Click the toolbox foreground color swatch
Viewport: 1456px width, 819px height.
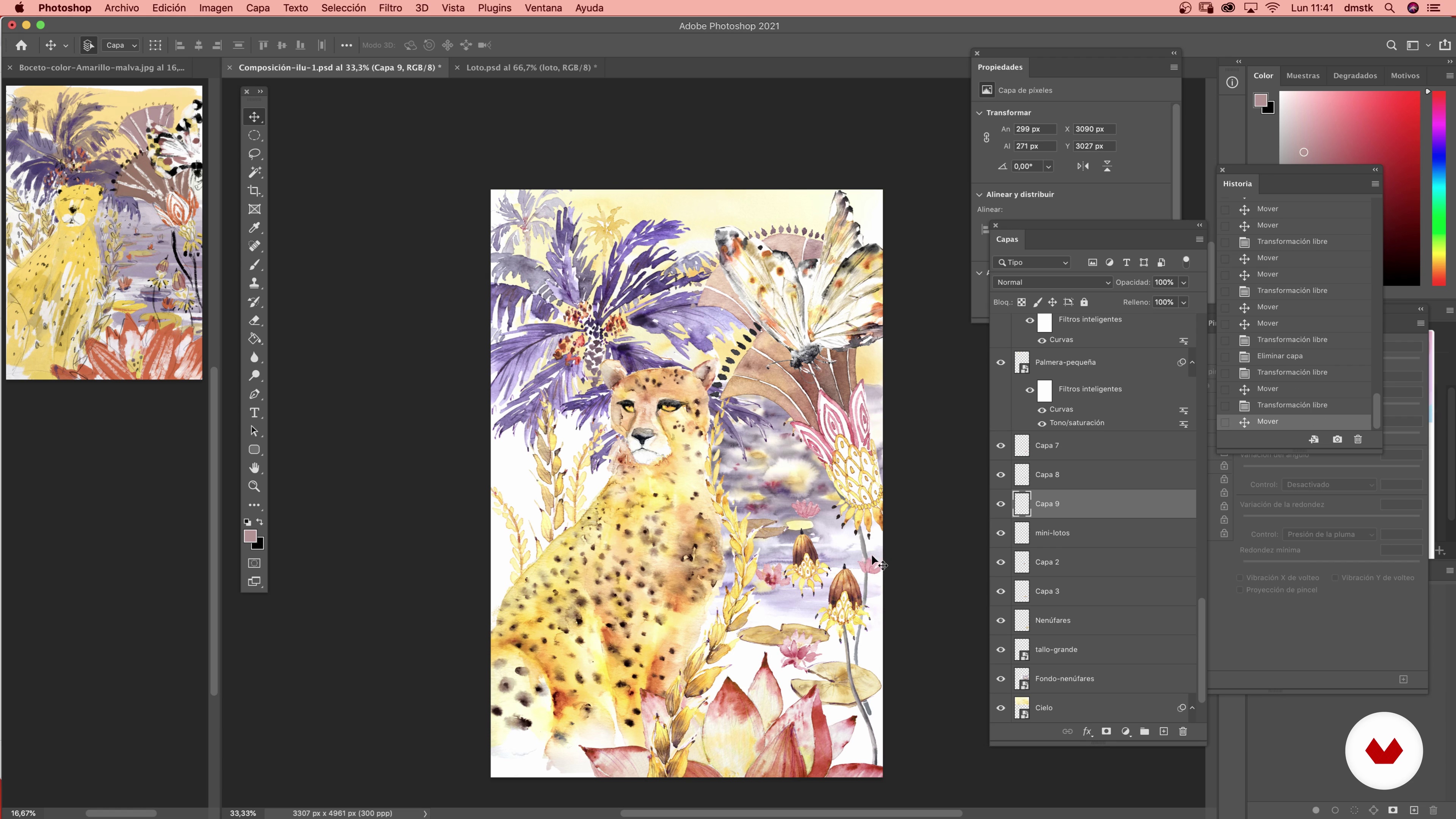click(250, 536)
